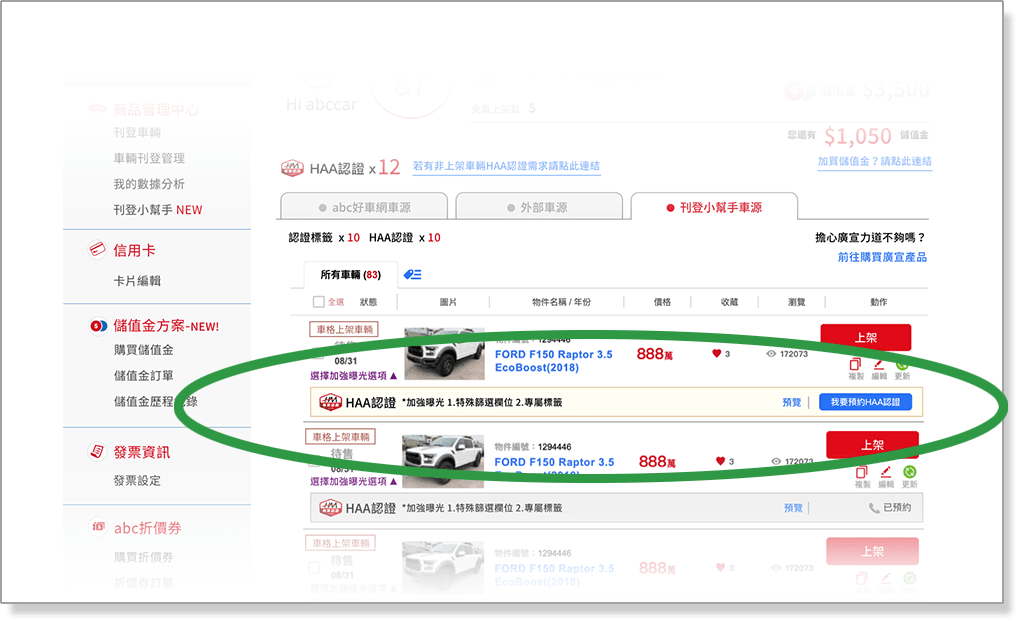1017x620 pixels.
Task: Click 預覽 in the 已預約 HAA banner
Action: [x=793, y=508]
